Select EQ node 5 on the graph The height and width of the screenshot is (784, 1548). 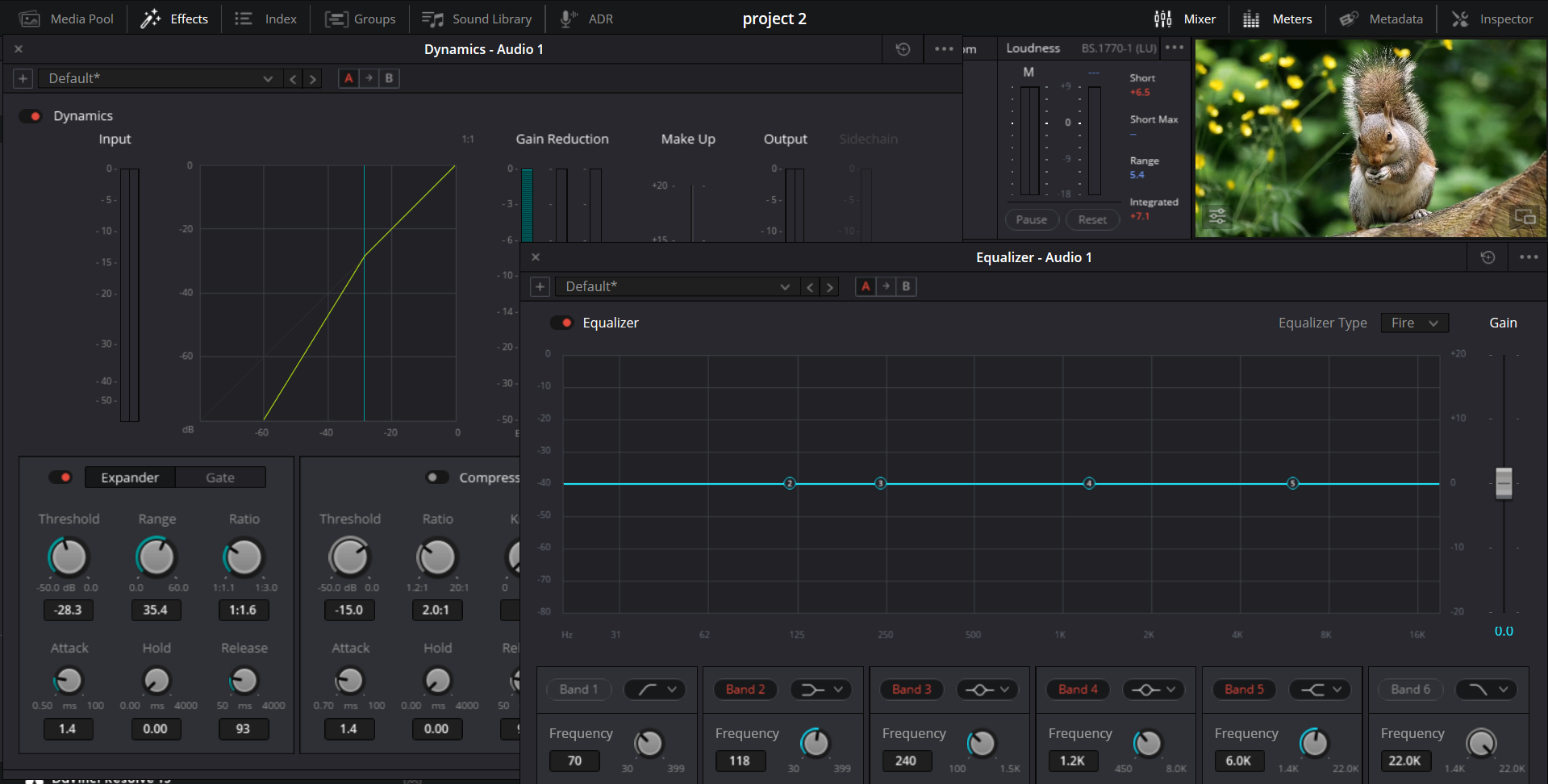coord(1292,483)
